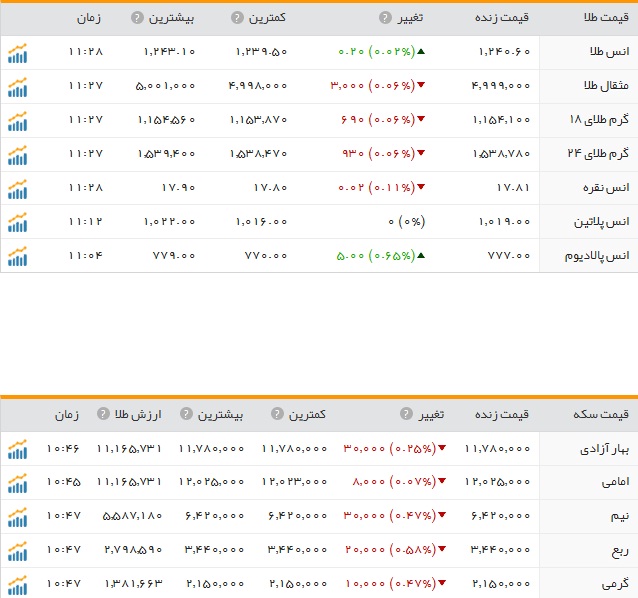The width and height of the screenshot is (638, 598).
Task: Open chart icon for نیم coin row
Action: pyautogui.click(x=17, y=517)
